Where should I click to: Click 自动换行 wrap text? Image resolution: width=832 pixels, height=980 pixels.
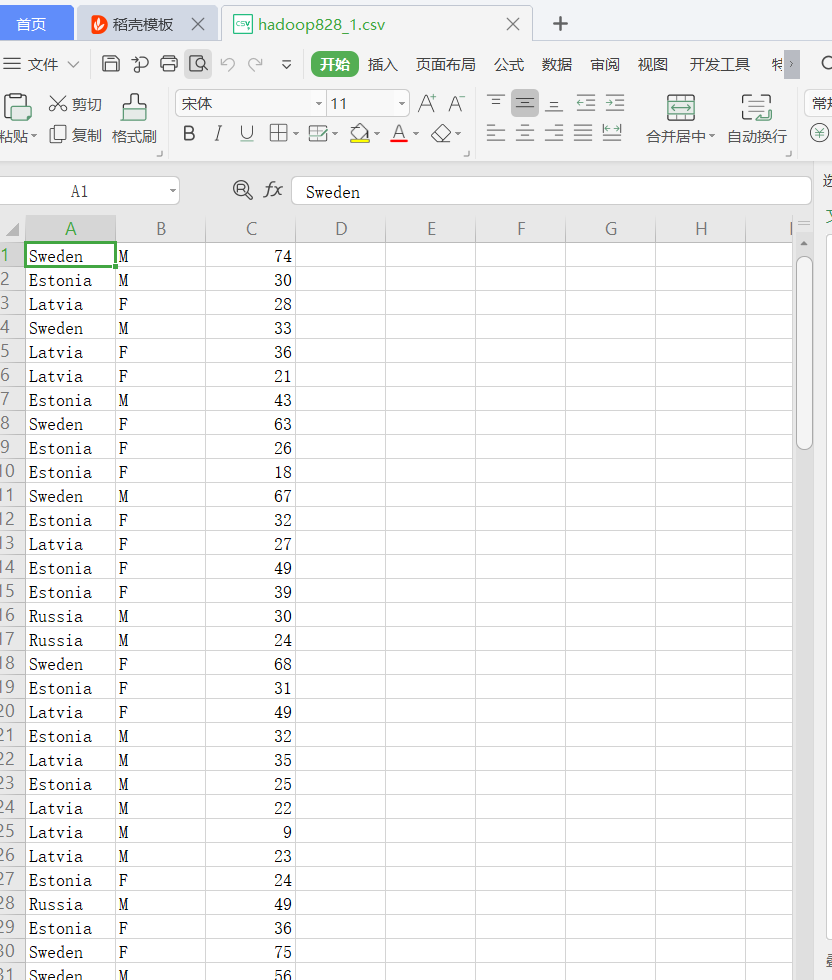tap(756, 119)
